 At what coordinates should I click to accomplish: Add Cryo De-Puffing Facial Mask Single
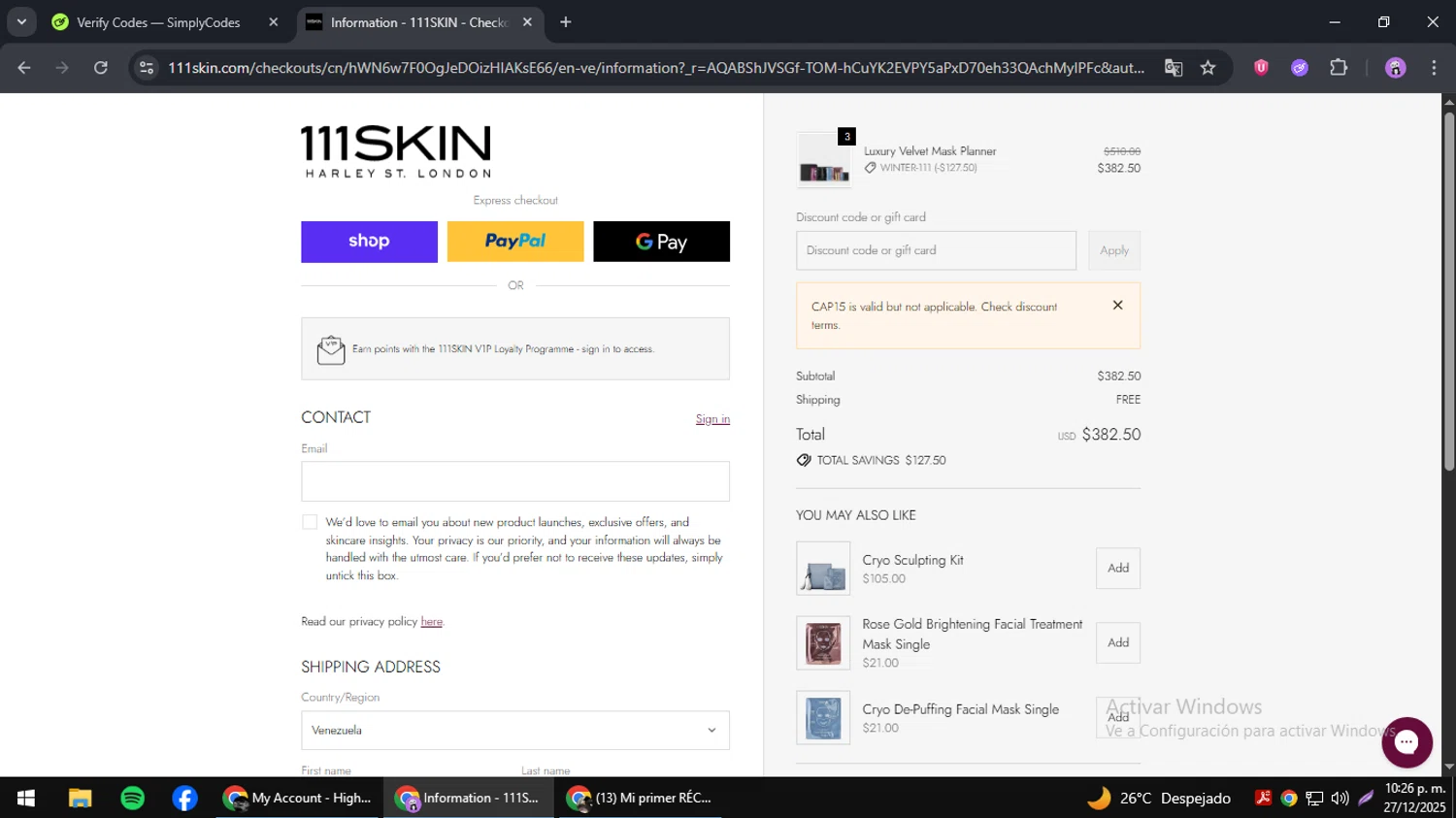point(1118,717)
